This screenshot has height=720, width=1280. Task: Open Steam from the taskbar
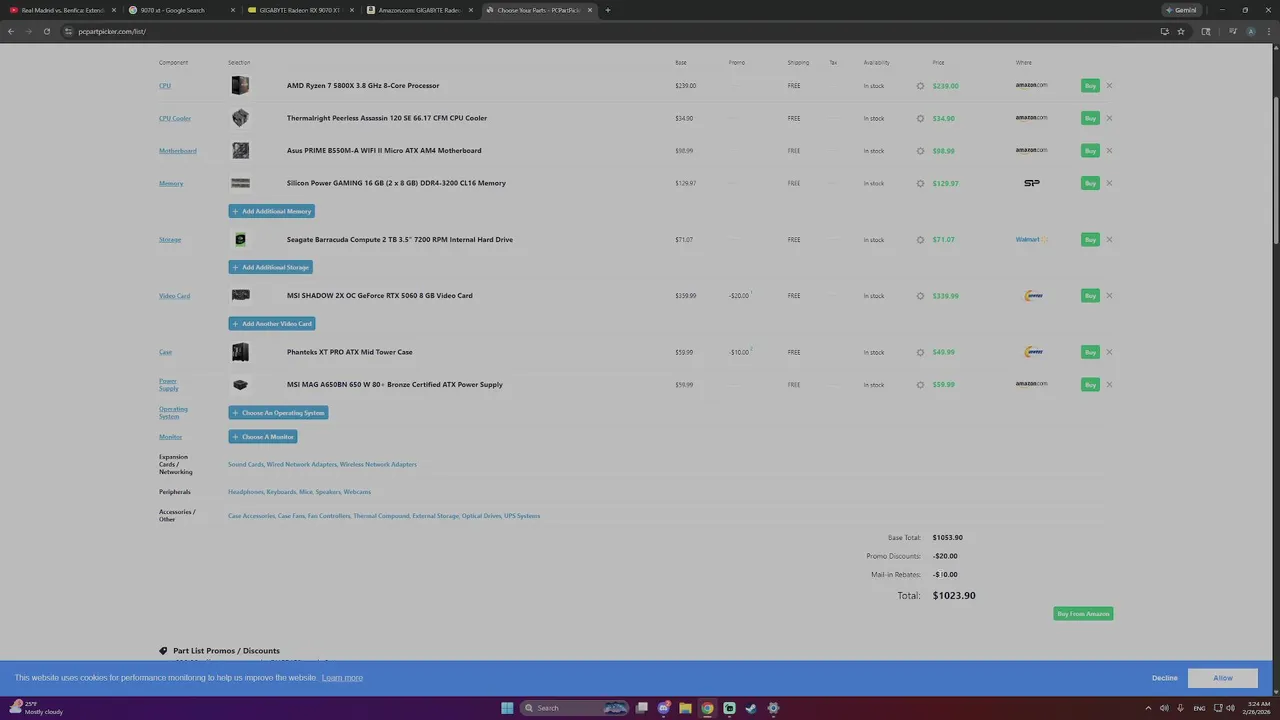tap(751, 708)
